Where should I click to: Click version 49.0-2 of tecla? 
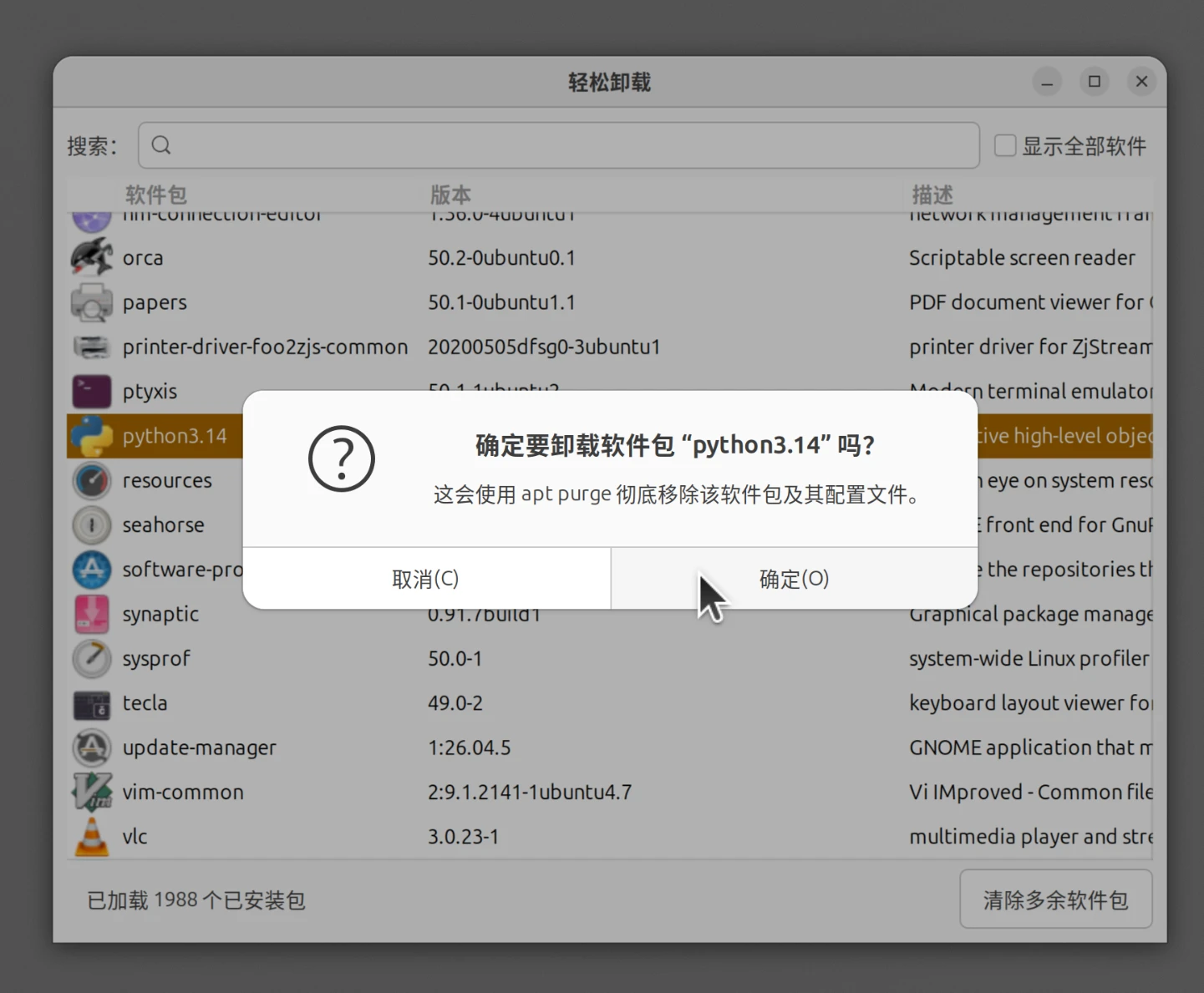[455, 703]
